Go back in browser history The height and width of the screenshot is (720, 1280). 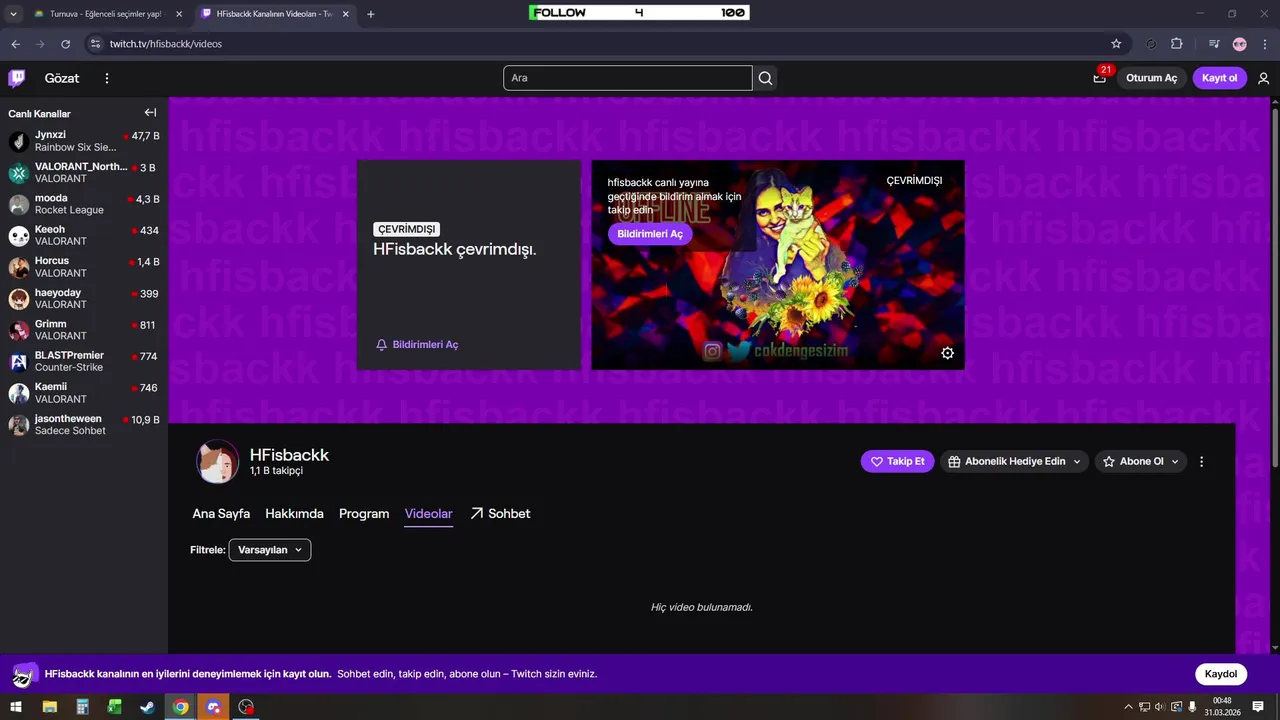(15, 44)
